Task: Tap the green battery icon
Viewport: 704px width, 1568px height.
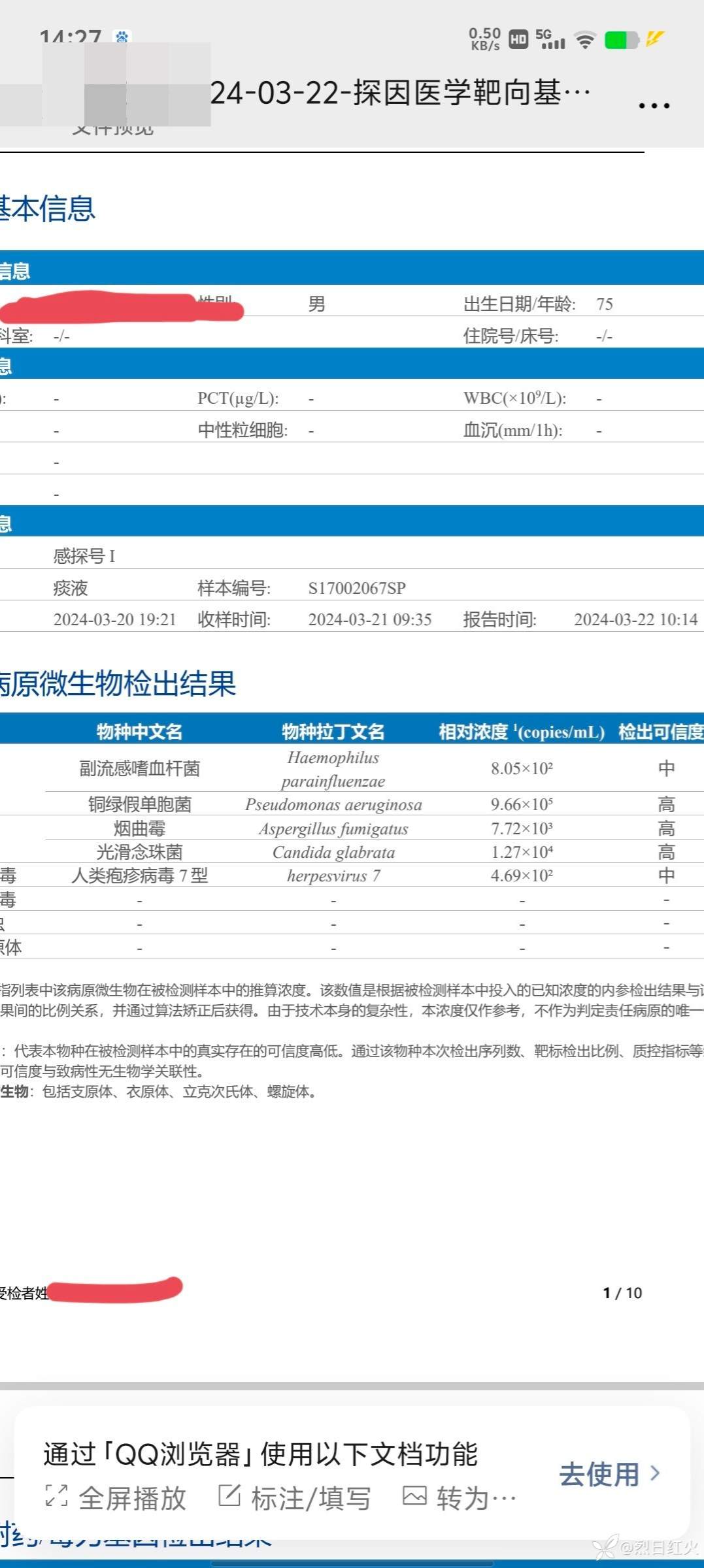Action: 621,41
